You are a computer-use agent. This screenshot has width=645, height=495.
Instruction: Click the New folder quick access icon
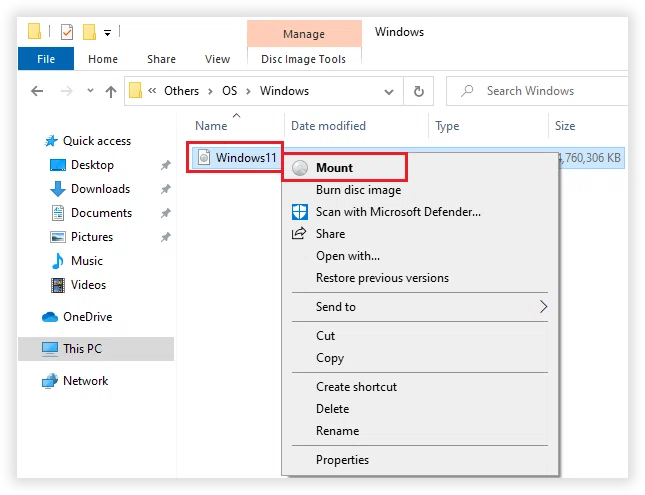point(89,32)
